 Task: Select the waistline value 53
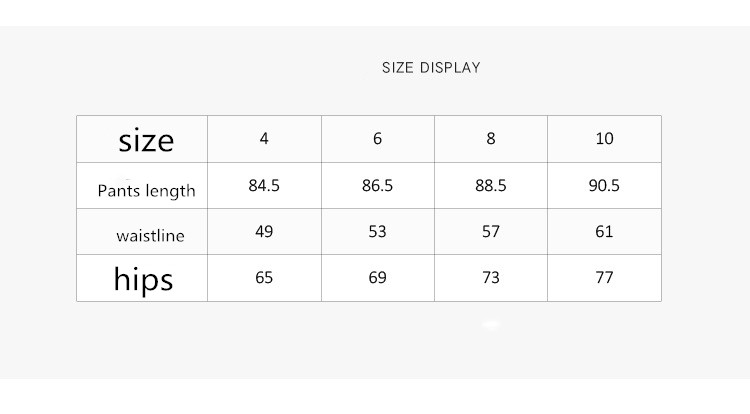tap(377, 232)
